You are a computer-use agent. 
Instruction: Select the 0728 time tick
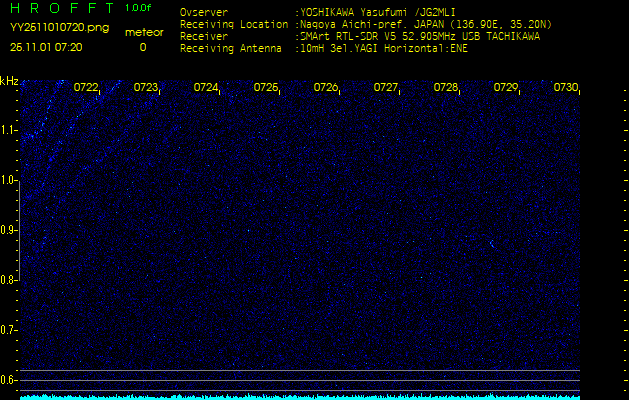point(446,88)
